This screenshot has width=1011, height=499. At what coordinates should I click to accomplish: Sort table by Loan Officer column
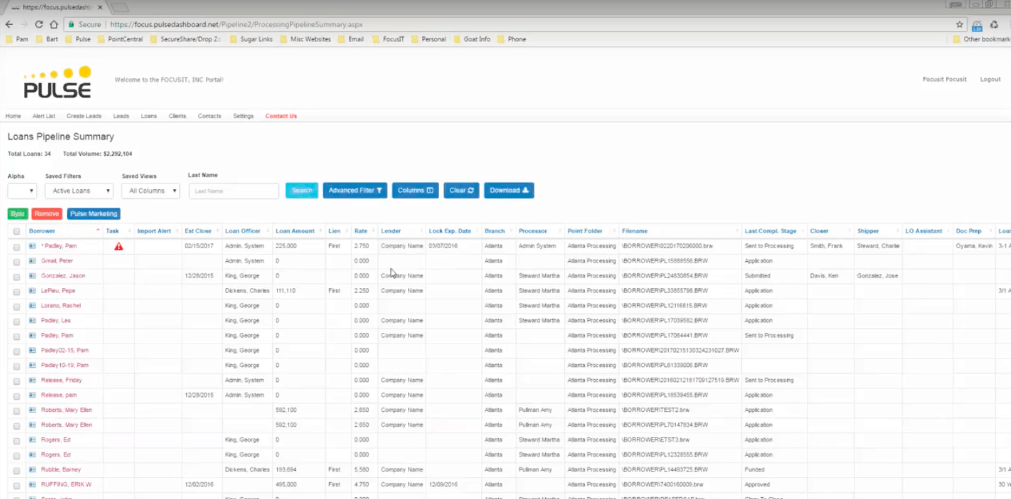(x=242, y=231)
